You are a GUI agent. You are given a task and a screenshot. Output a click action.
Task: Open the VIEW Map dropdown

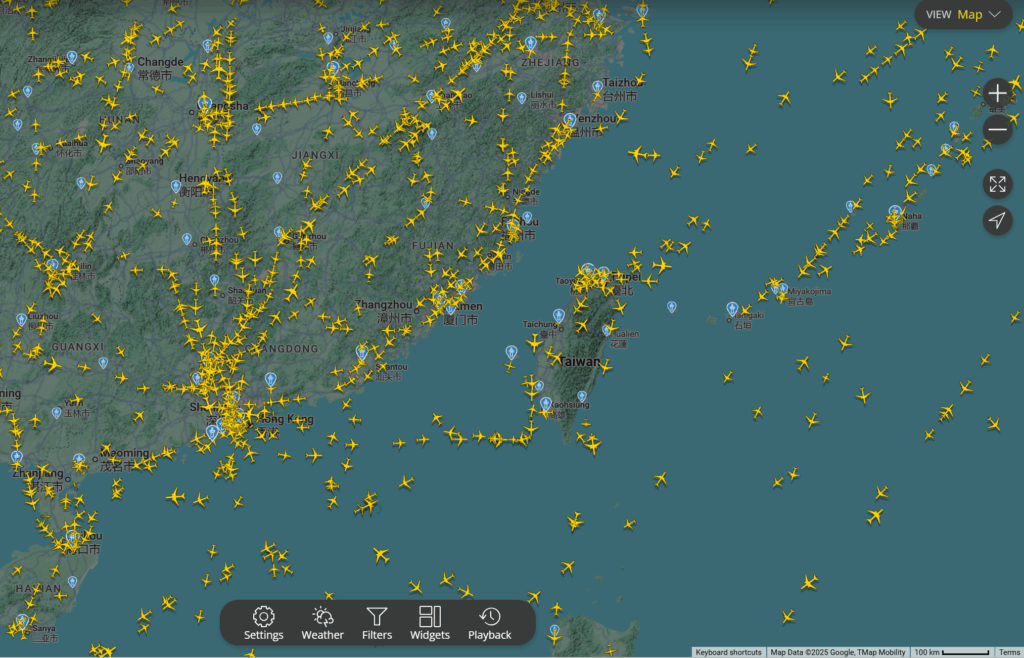tap(963, 15)
